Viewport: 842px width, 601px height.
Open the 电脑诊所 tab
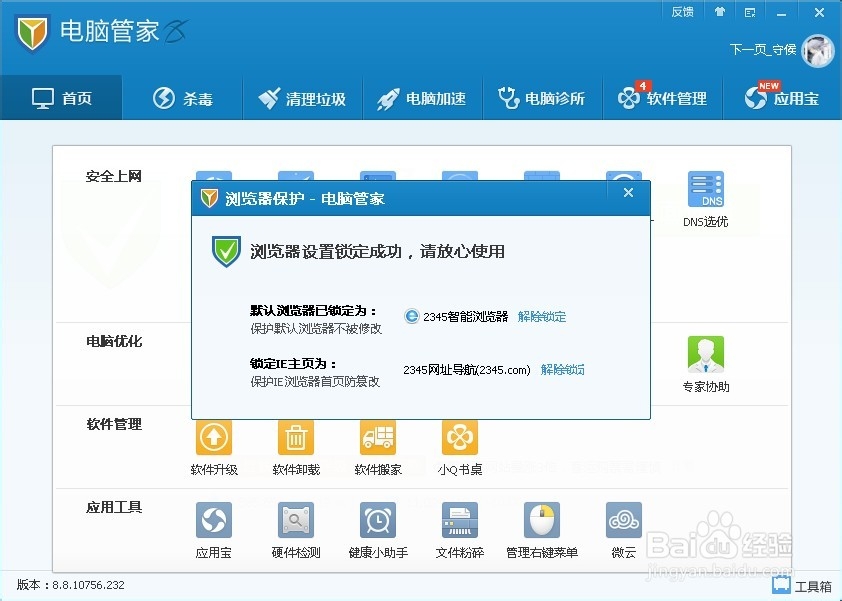point(542,98)
